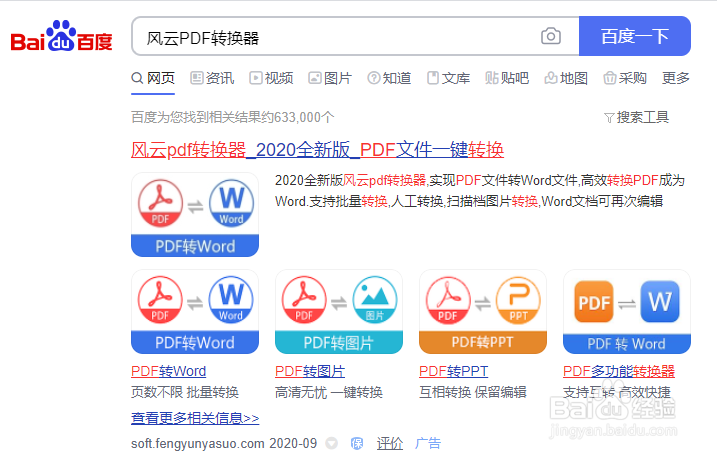
Task: Click the PDF转PPT card image
Action: coord(483,311)
